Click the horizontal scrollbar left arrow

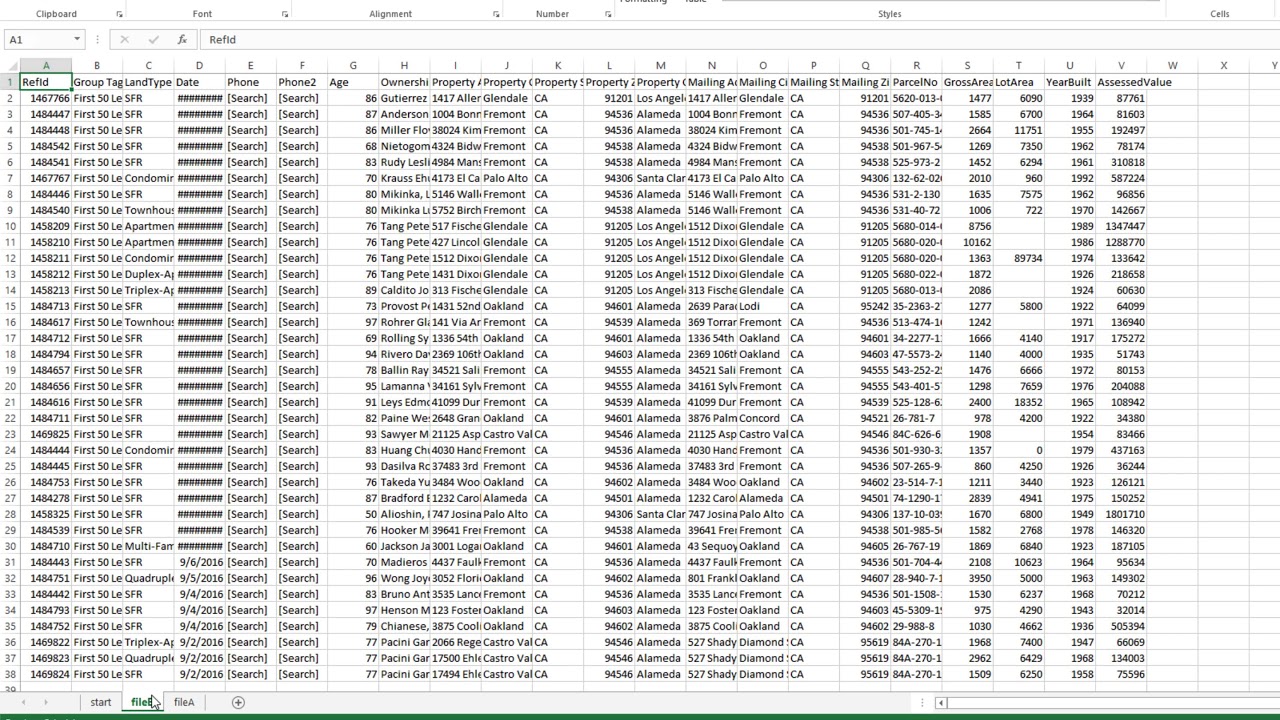tap(940, 702)
